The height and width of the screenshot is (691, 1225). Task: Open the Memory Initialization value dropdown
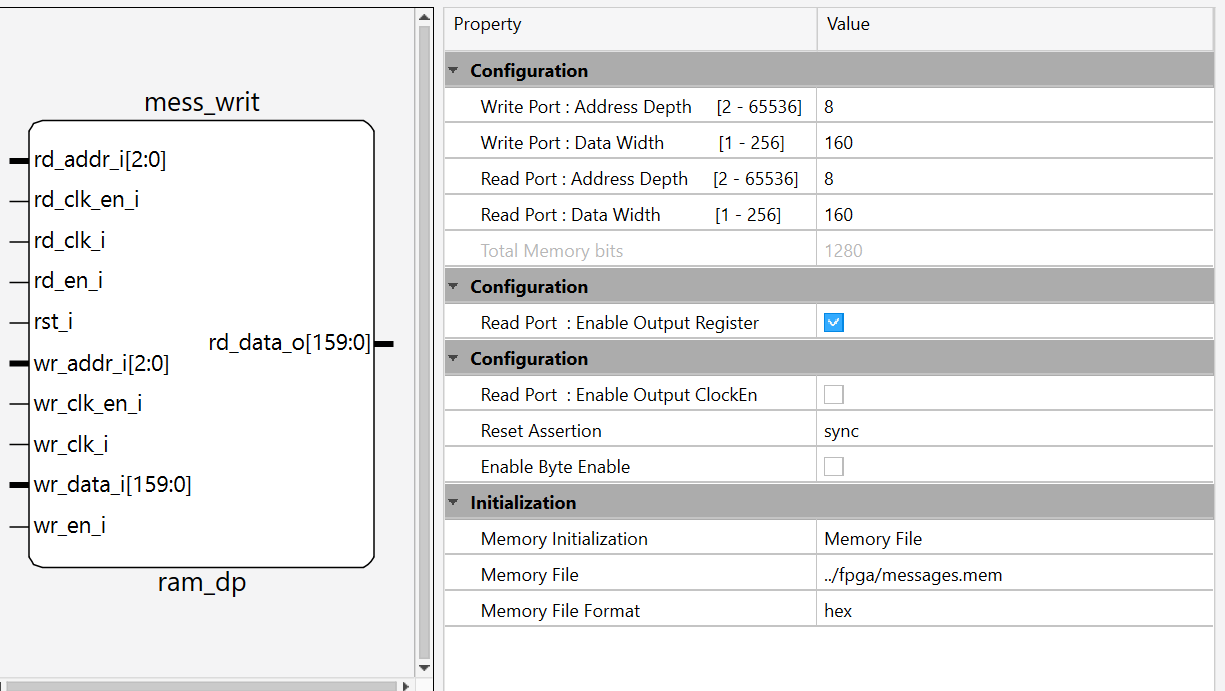coord(1014,539)
